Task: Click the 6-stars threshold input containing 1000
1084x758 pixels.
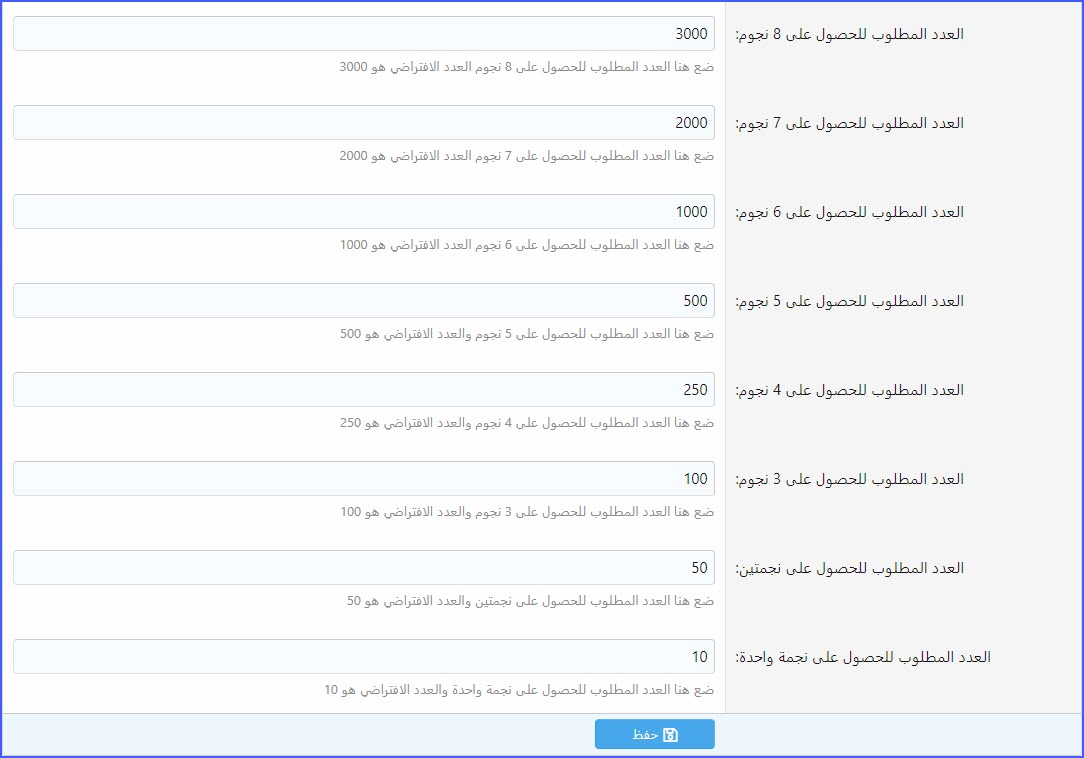Action: point(364,211)
